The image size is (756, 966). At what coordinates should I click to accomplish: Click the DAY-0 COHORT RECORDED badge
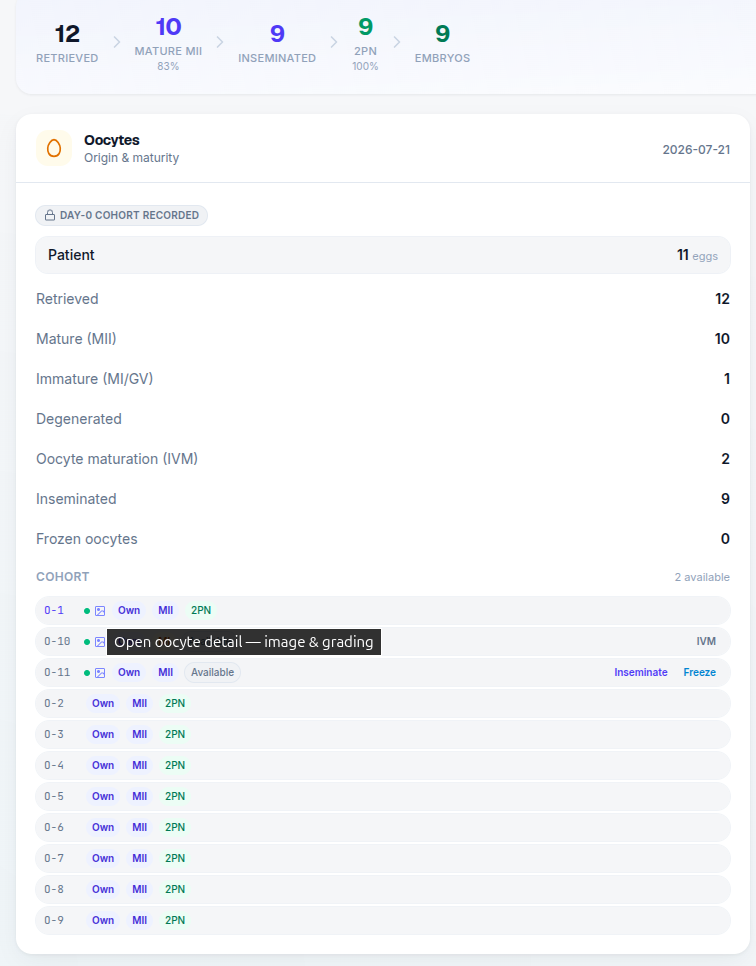pos(121,216)
